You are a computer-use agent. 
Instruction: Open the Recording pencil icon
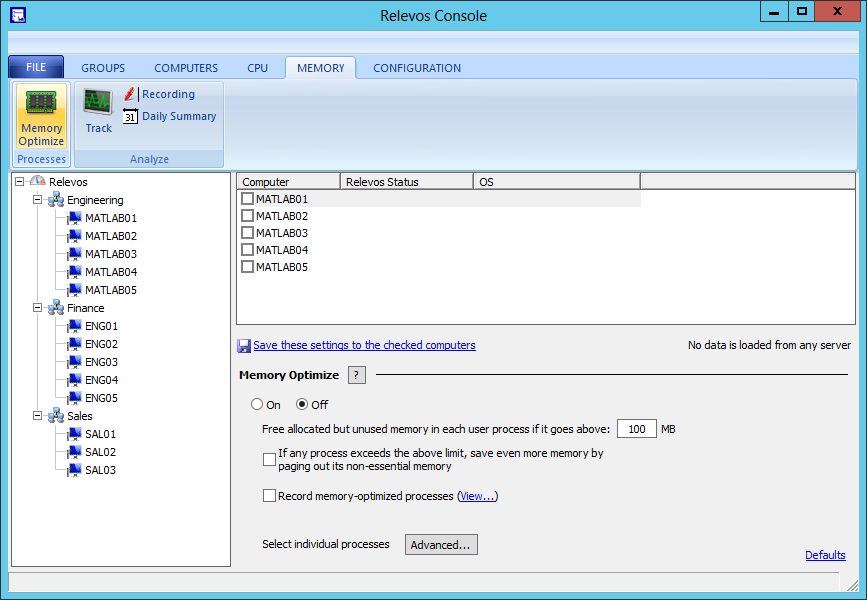[x=129, y=94]
